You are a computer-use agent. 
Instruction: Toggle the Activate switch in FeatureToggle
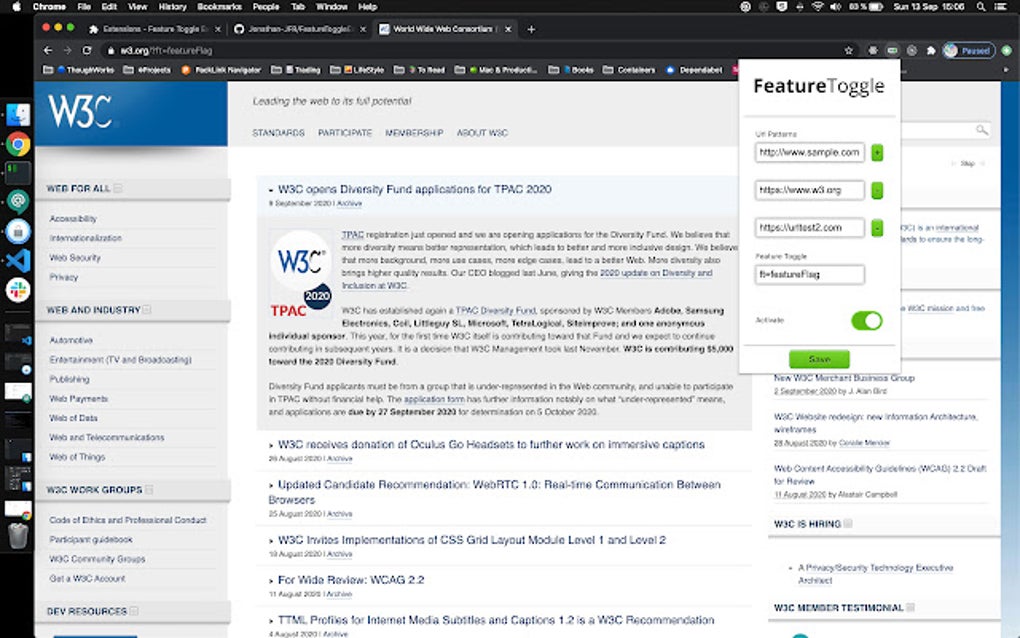866,320
